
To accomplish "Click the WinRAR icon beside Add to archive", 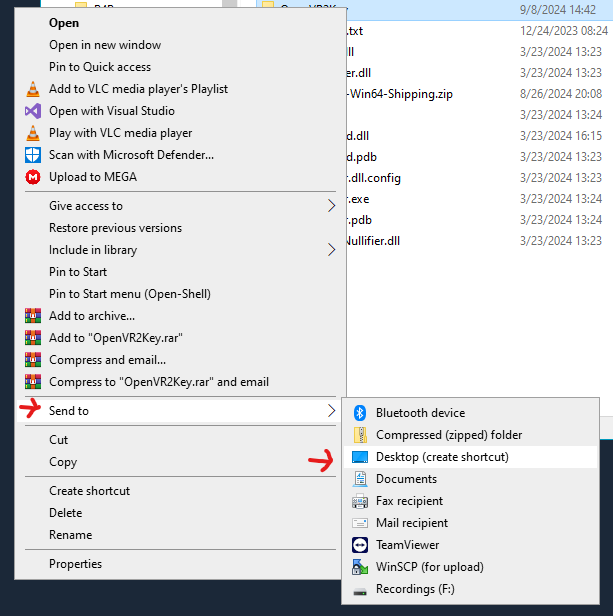I will tap(32, 316).
